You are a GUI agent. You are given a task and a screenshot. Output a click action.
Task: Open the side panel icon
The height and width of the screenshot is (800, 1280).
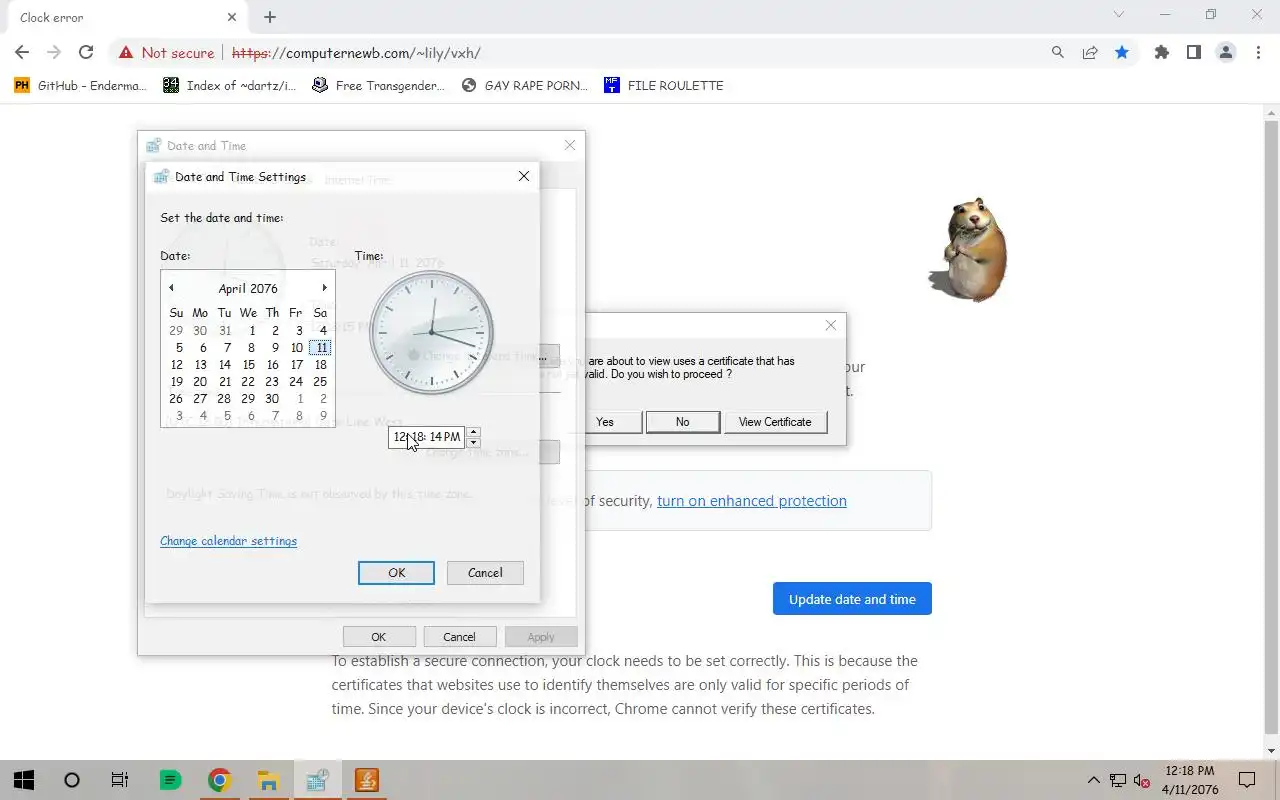coord(1193,53)
